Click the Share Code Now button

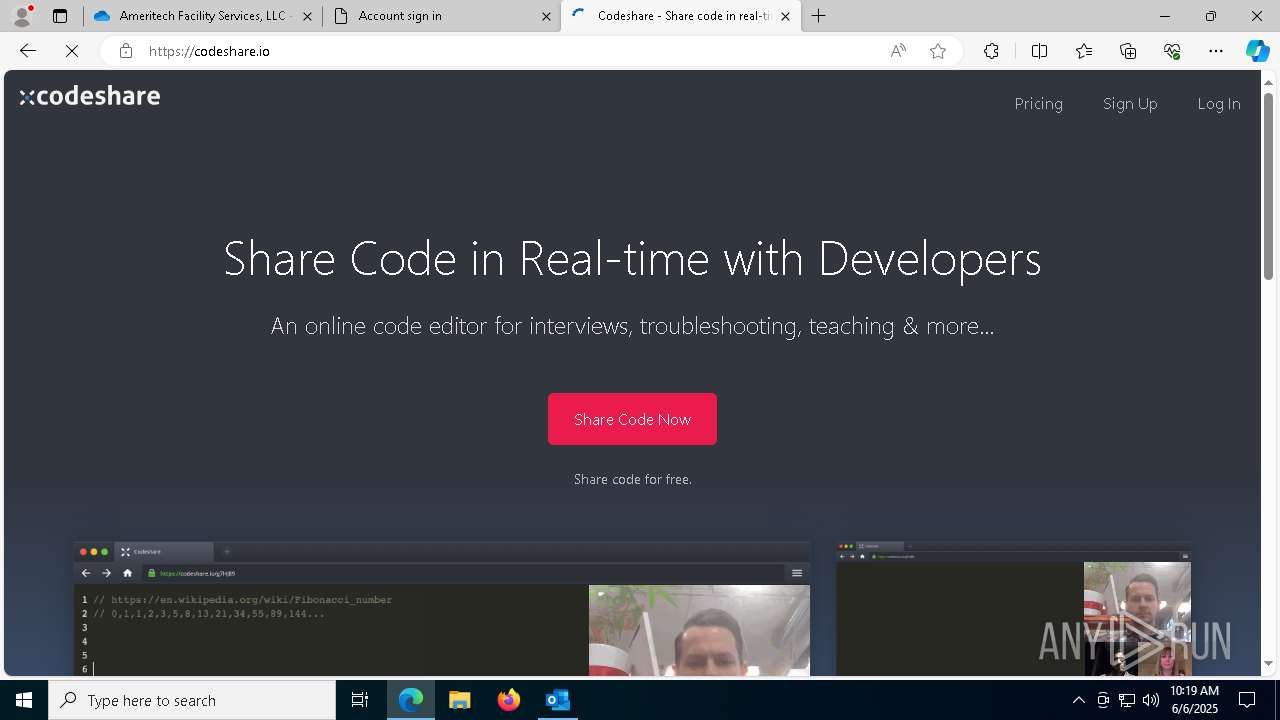point(632,419)
